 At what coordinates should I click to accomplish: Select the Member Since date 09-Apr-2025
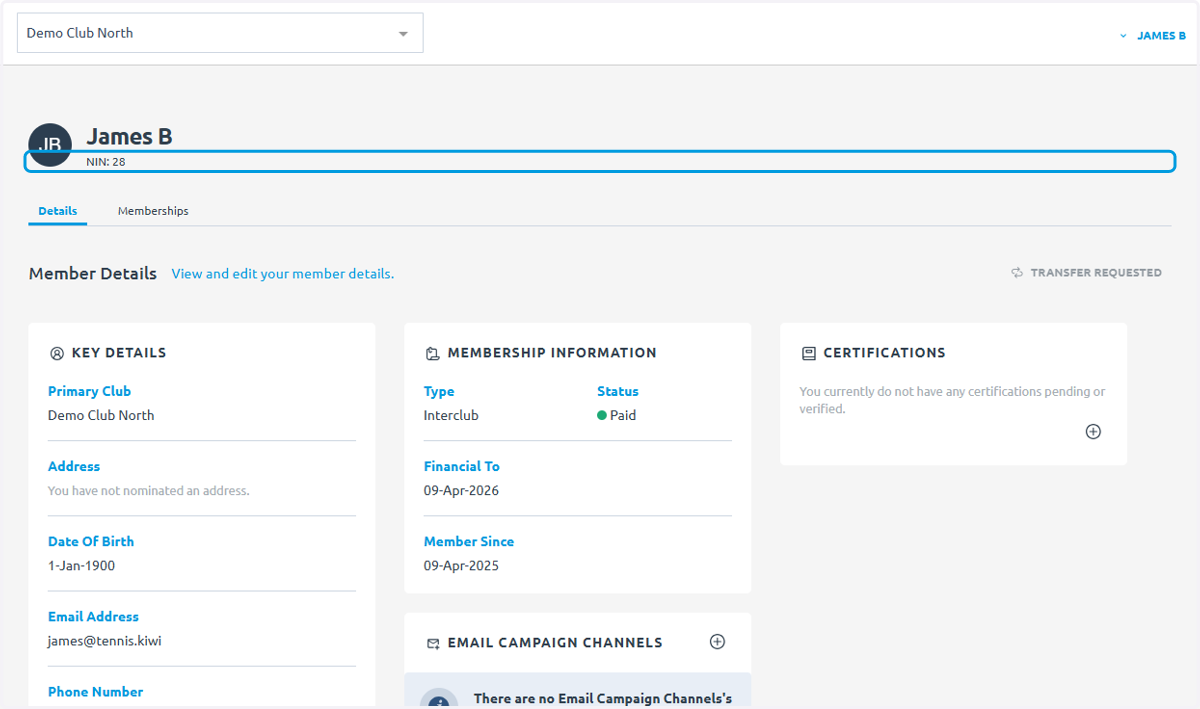(x=461, y=566)
